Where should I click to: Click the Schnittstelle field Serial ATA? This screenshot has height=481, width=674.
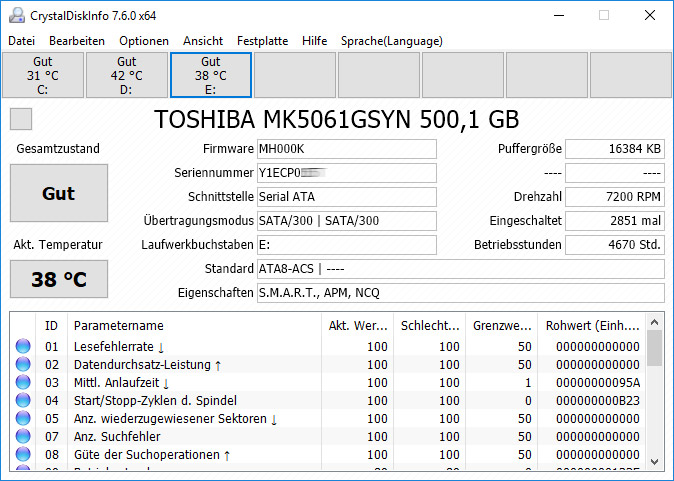point(347,197)
